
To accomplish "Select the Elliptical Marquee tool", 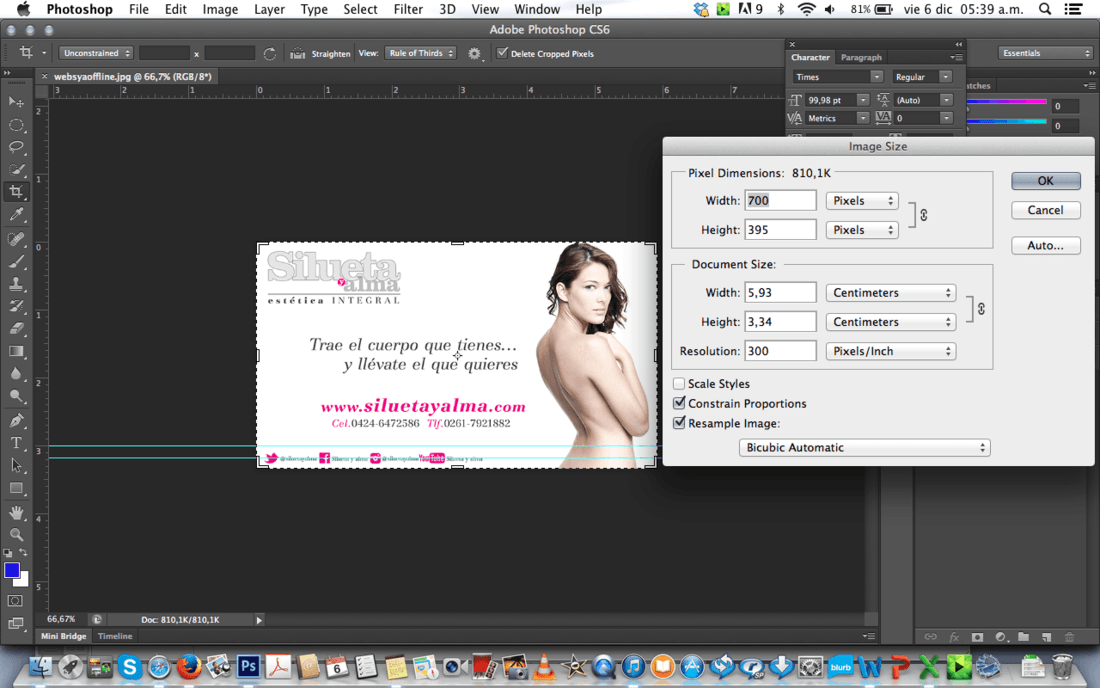I will pos(16,126).
